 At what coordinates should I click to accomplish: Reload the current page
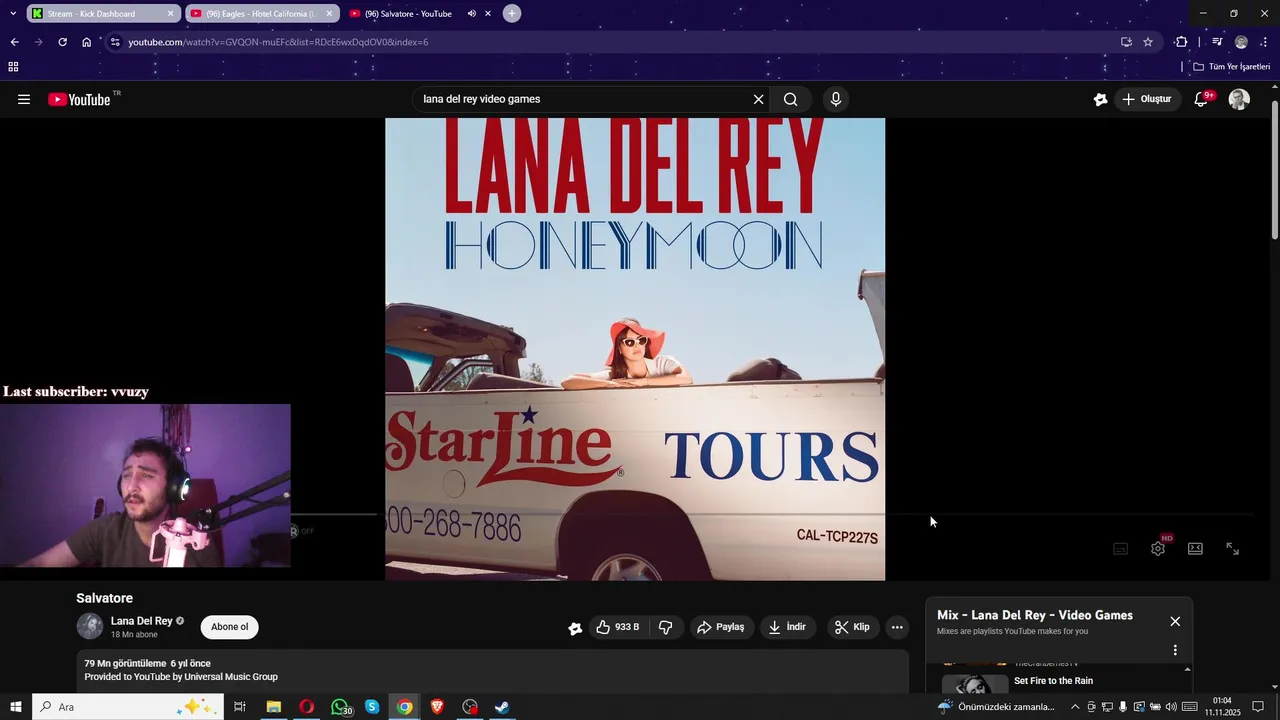[62, 42]
